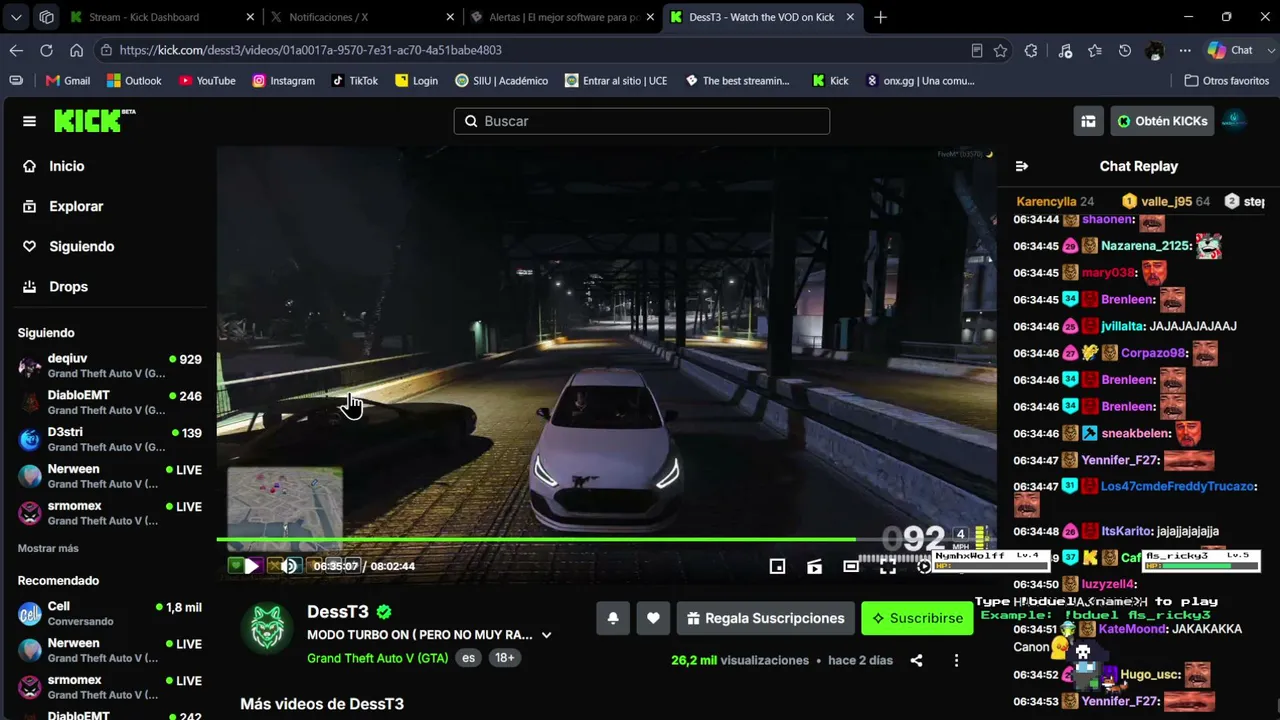
Task: Toggle mini player mode
Action: [x=777, y=566]
